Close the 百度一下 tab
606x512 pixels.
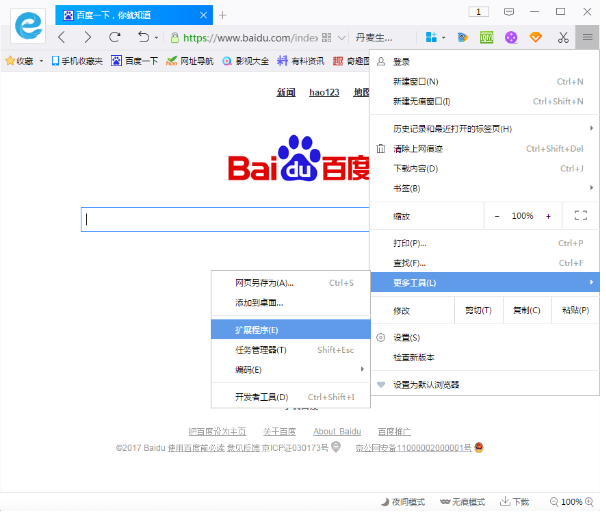pyautogui.click(x=203, y=15)
